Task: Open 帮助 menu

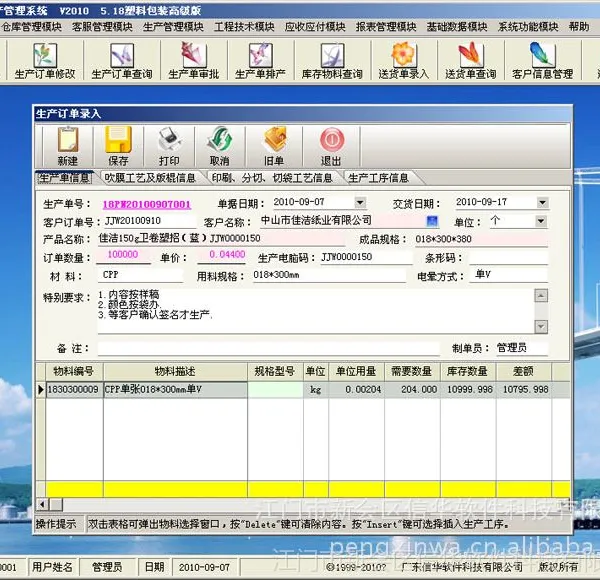Action: (579, 27)
